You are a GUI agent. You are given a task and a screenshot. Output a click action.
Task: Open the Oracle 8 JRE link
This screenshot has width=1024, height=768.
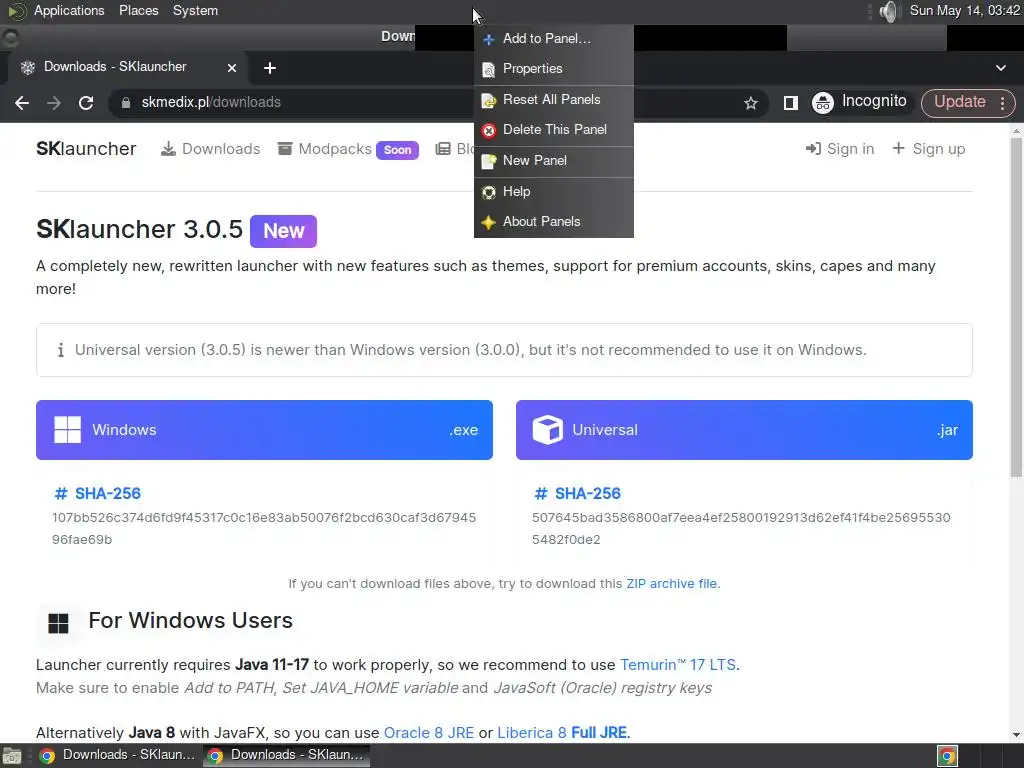coord(429,733)
